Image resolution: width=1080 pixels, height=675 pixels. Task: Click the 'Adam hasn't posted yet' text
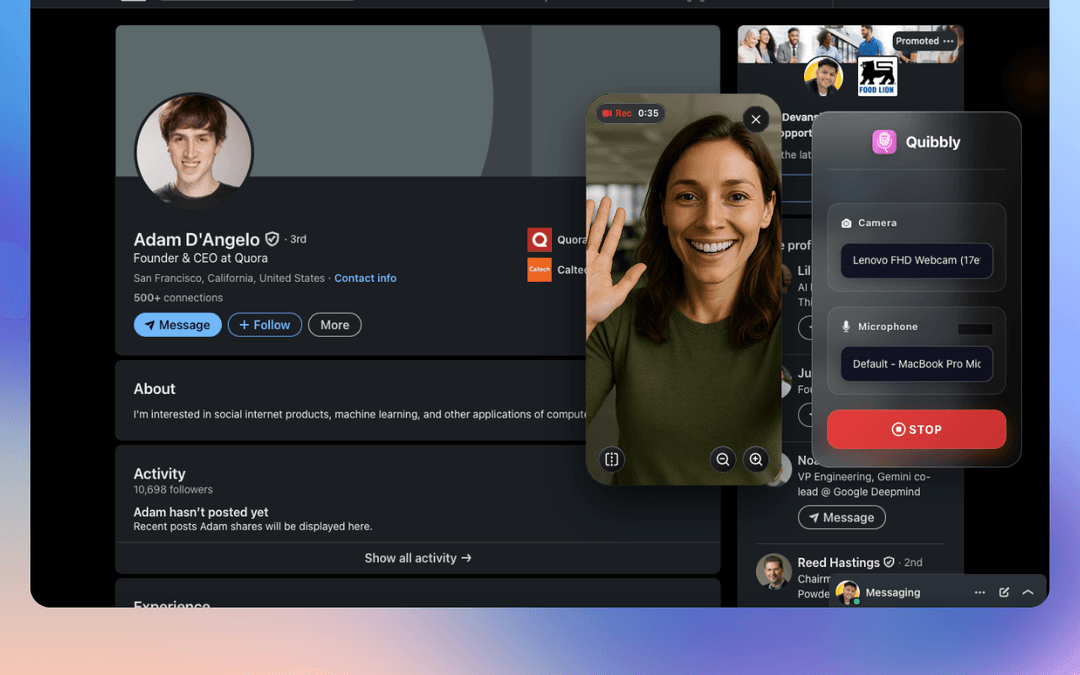[x=200, y=512]
